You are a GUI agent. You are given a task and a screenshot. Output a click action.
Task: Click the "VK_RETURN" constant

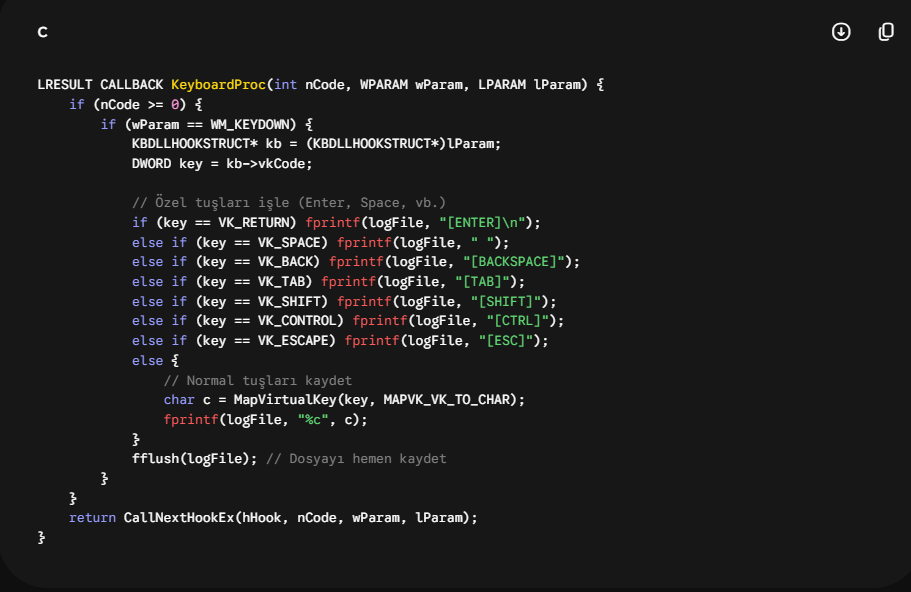[254, 223]
